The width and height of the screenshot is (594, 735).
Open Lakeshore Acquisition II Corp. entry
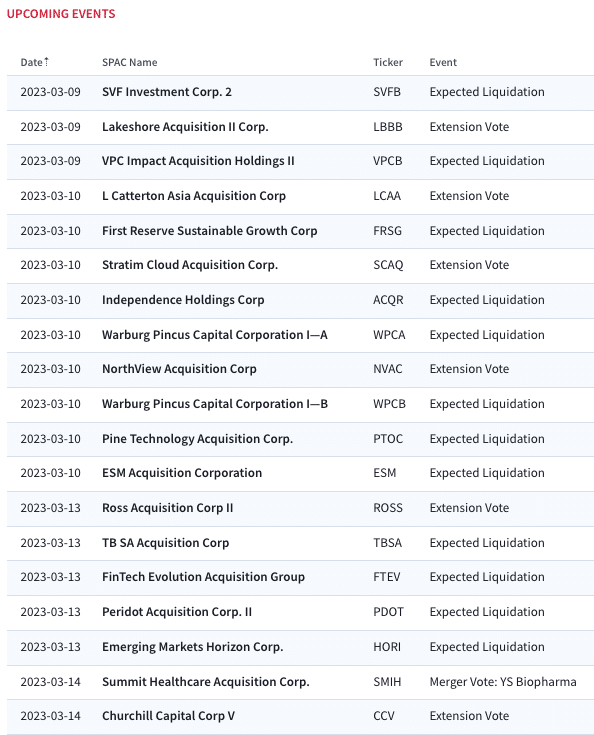click(185, 127)
